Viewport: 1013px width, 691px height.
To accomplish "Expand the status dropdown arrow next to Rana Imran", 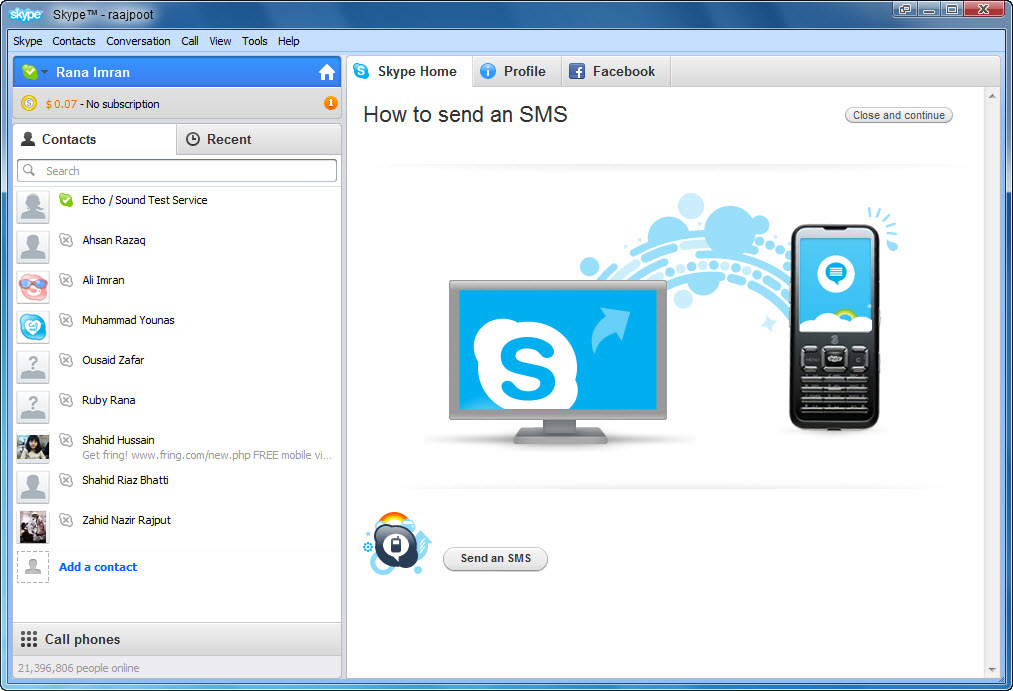I will (x=45, y=72).
